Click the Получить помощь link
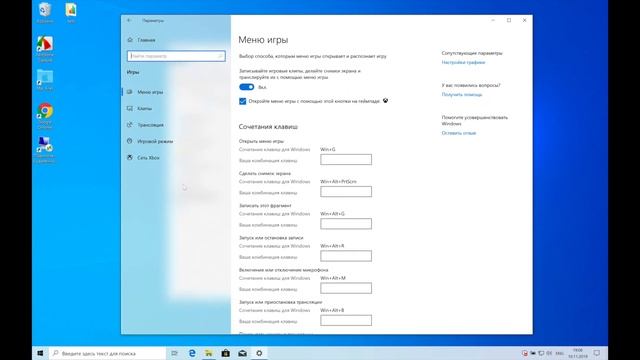Screen dimensions: 640x360 tap(462, 95)
